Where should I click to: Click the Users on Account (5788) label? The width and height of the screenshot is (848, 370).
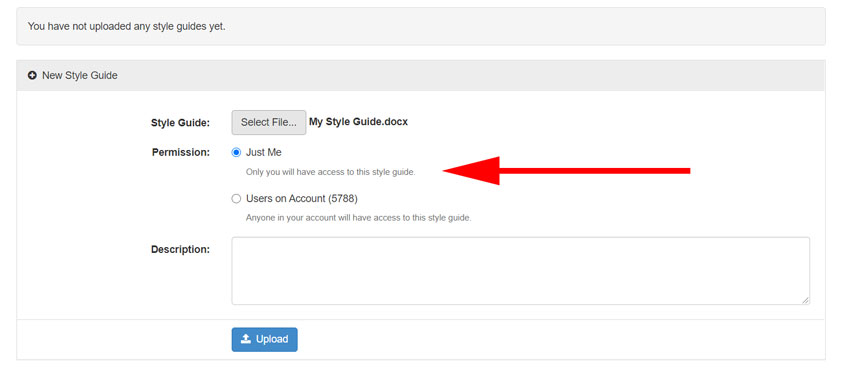click(x=302, y=199)
